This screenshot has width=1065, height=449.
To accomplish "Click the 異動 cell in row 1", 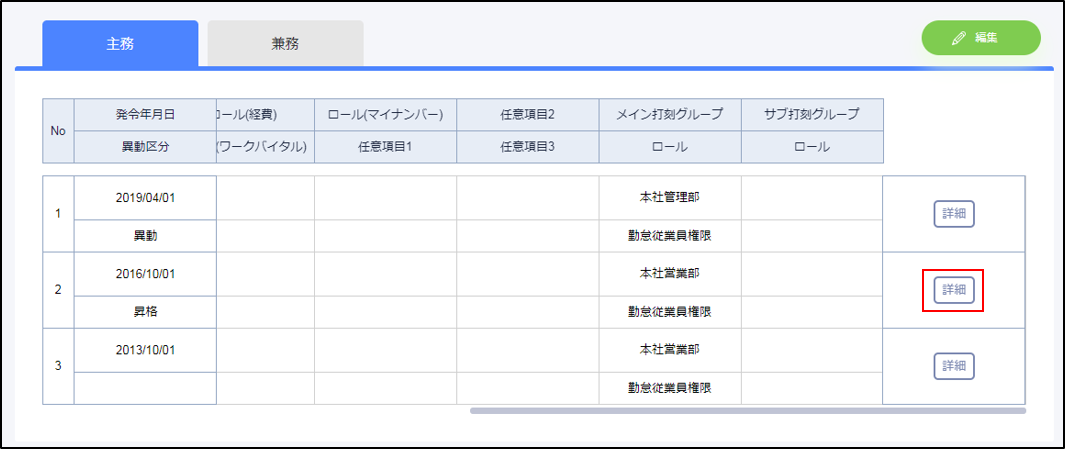I will pyautogui.click(x=145, y=236).
